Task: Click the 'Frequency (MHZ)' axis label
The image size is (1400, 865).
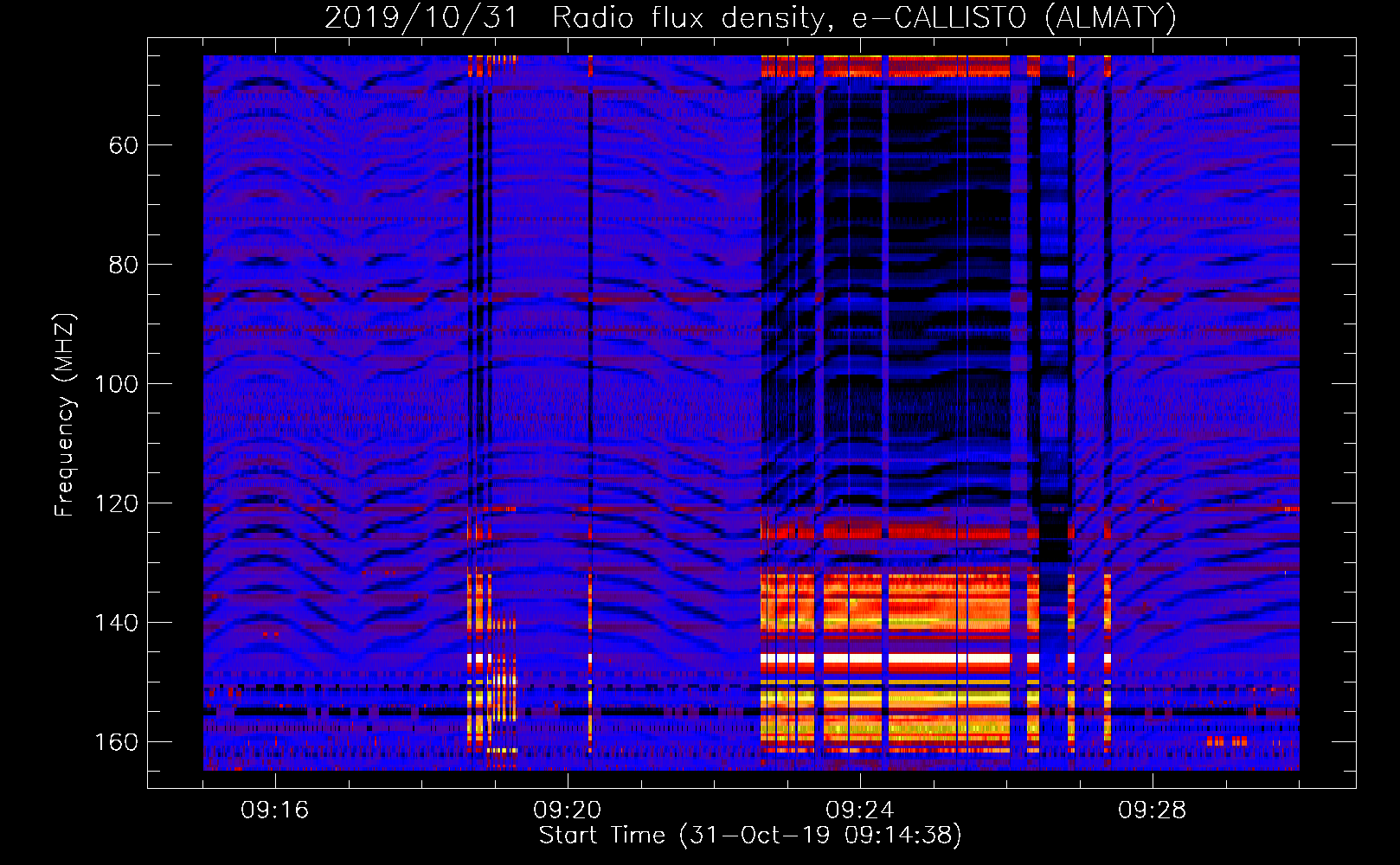Action: point(65,415)
